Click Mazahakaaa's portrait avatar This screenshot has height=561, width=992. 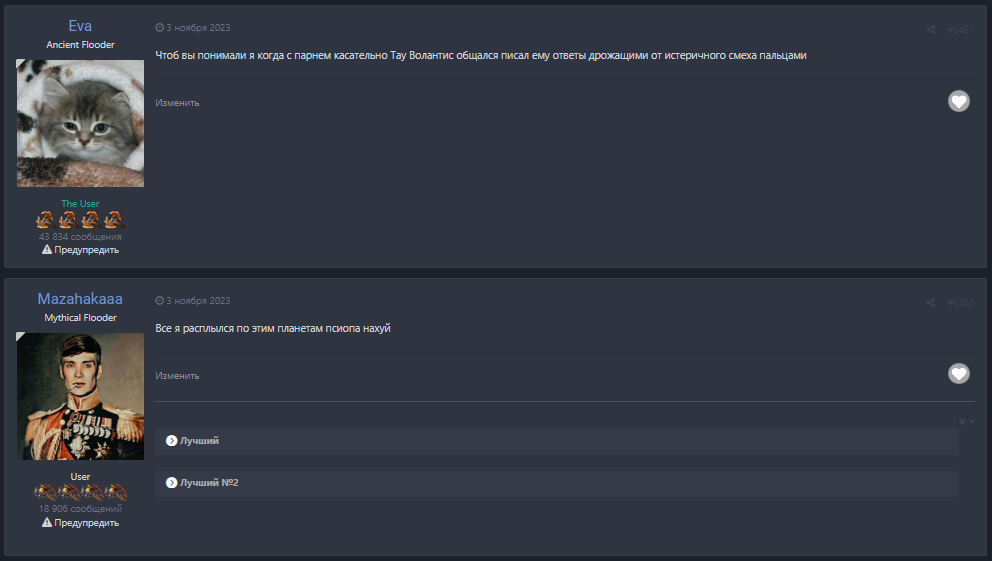[80, 396]
